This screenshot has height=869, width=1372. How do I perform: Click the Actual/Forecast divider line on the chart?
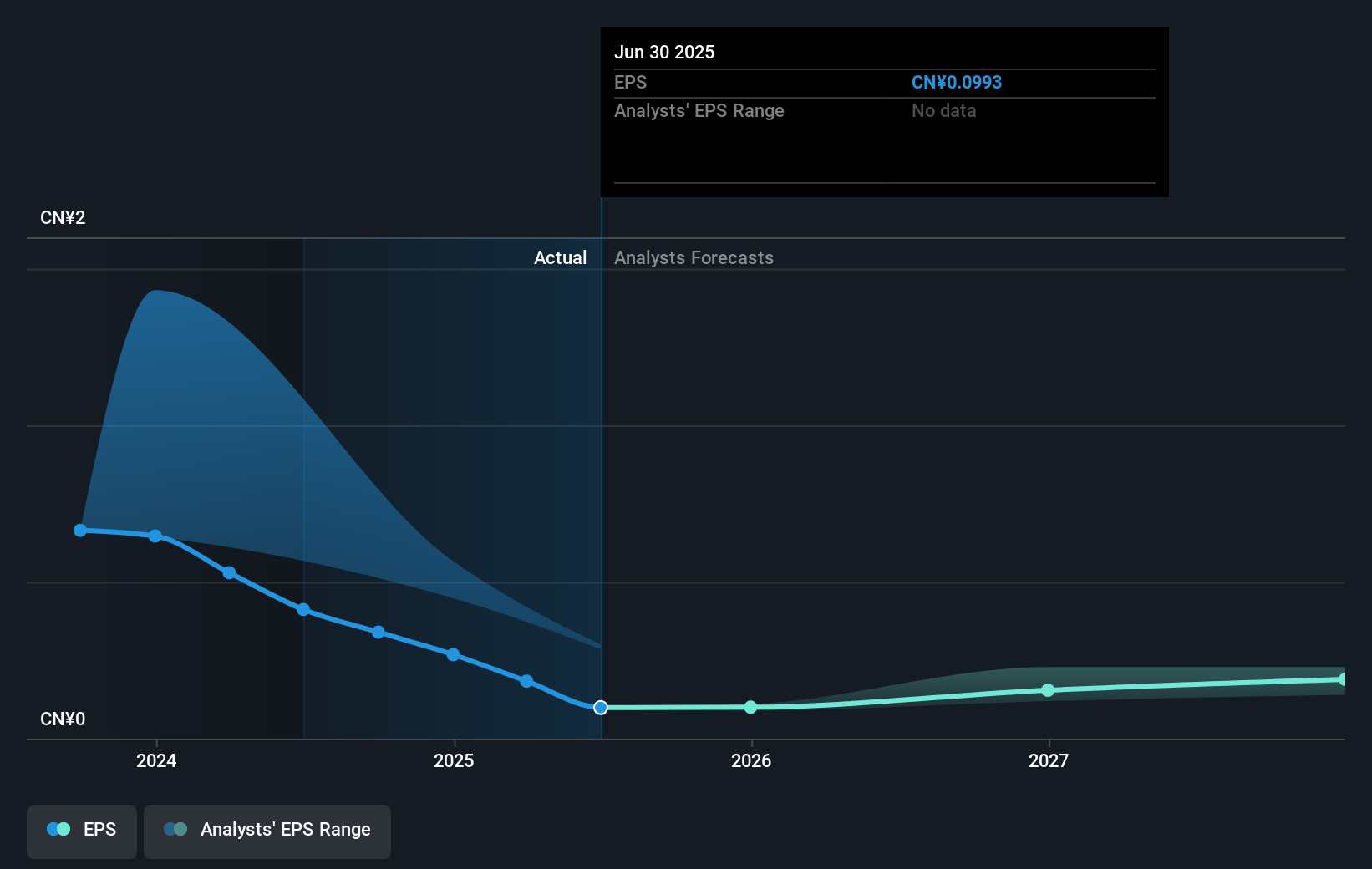(600, 460)
